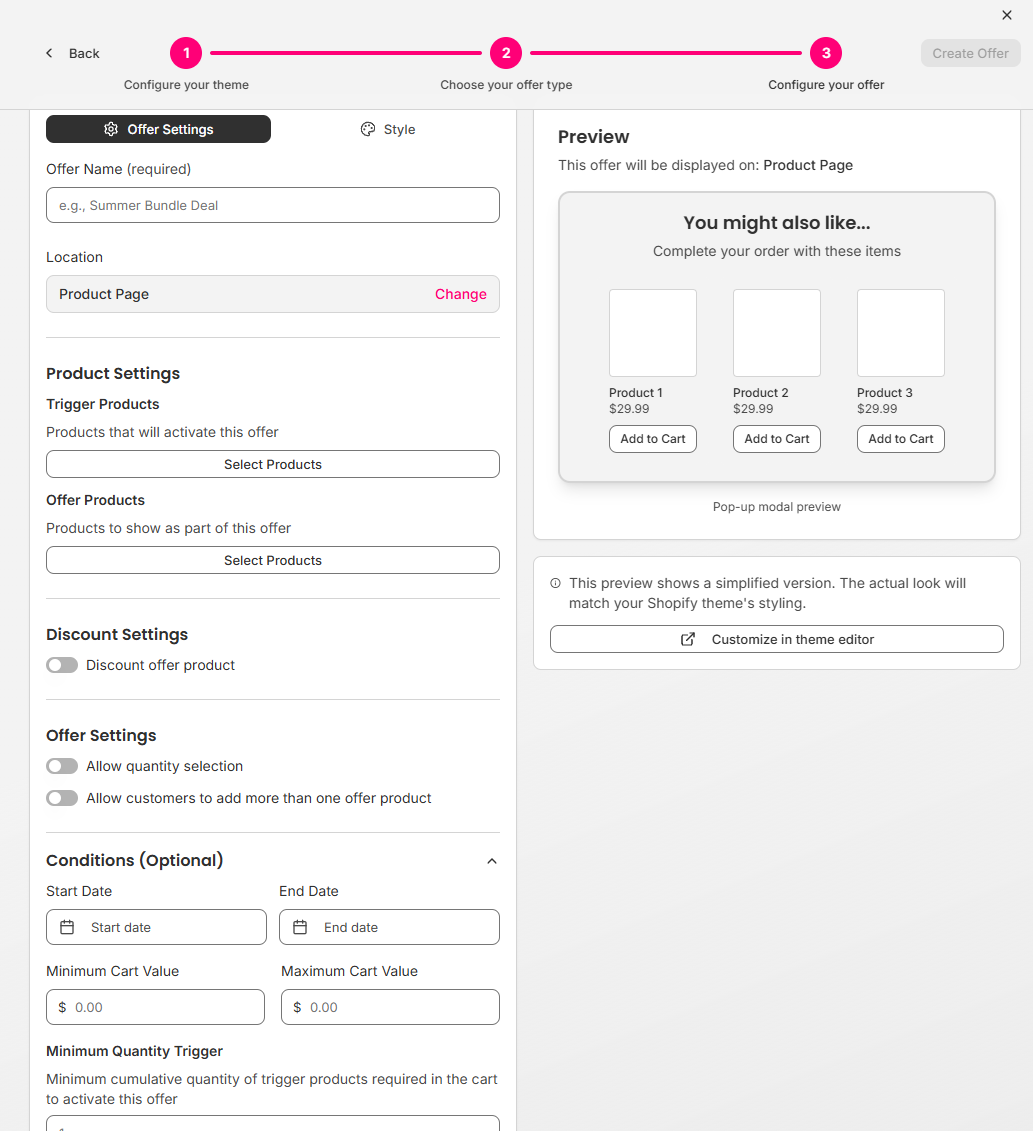Close the offer wizard with the X icon
The width and height of the screenshot is (1033, 1131).
pyautogui.click(x=1007, y=15)
